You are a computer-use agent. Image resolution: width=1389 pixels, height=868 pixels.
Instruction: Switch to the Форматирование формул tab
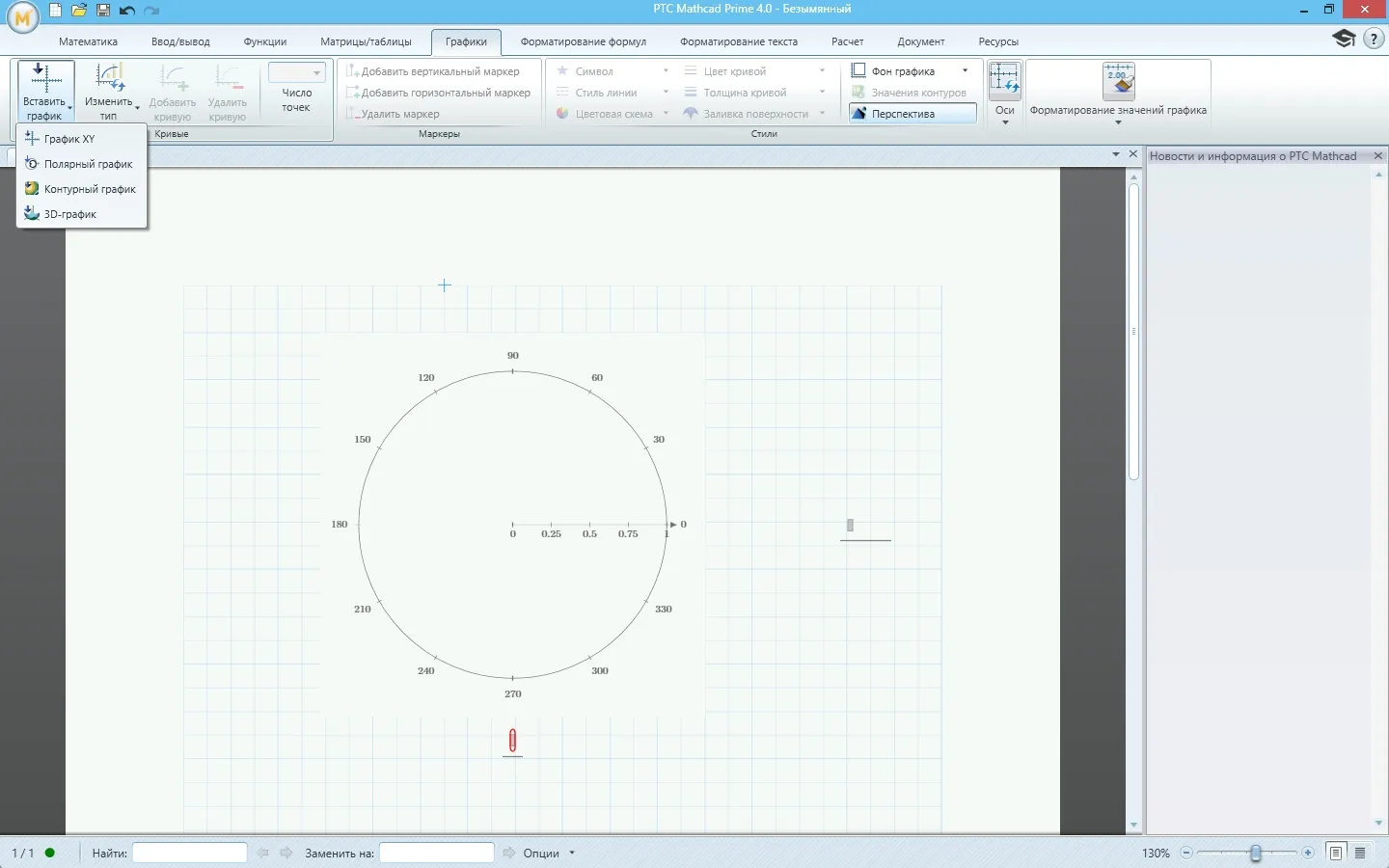pyautogui.click(x=584, y=41)
